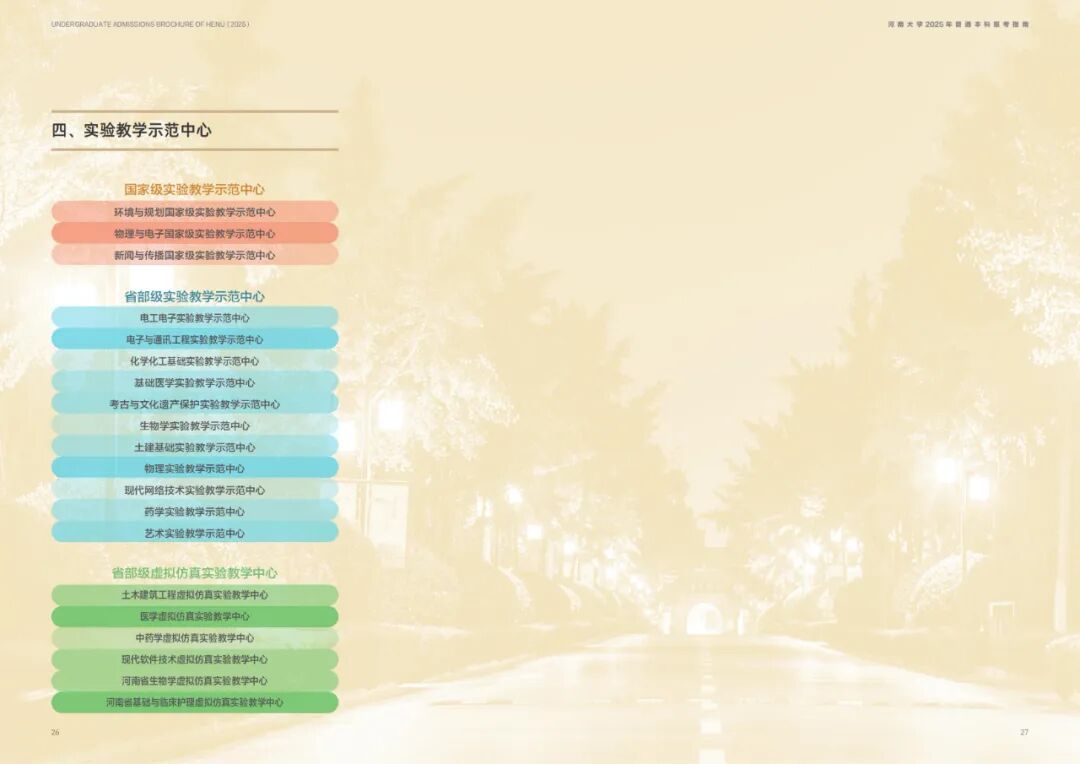Click page number 27

coord(1024,732)
